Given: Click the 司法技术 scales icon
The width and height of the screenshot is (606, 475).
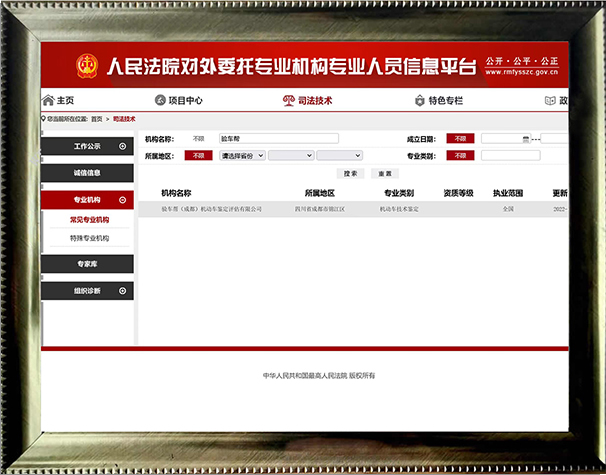Looking at the screenshot, I should pyautogui.click(x=290, y=101).
